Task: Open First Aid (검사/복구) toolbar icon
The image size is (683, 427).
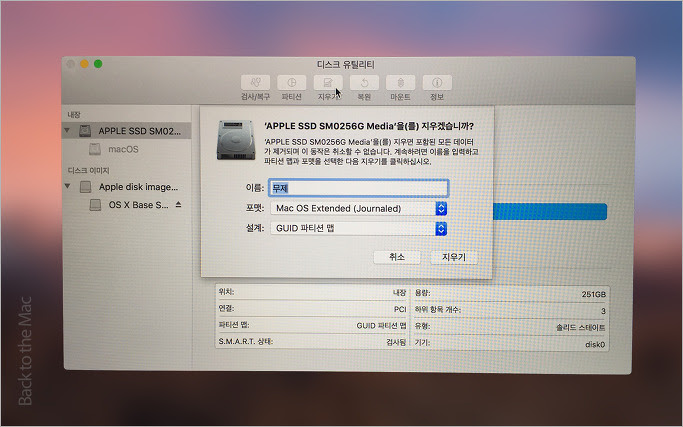Action: [x=256, y=83]
